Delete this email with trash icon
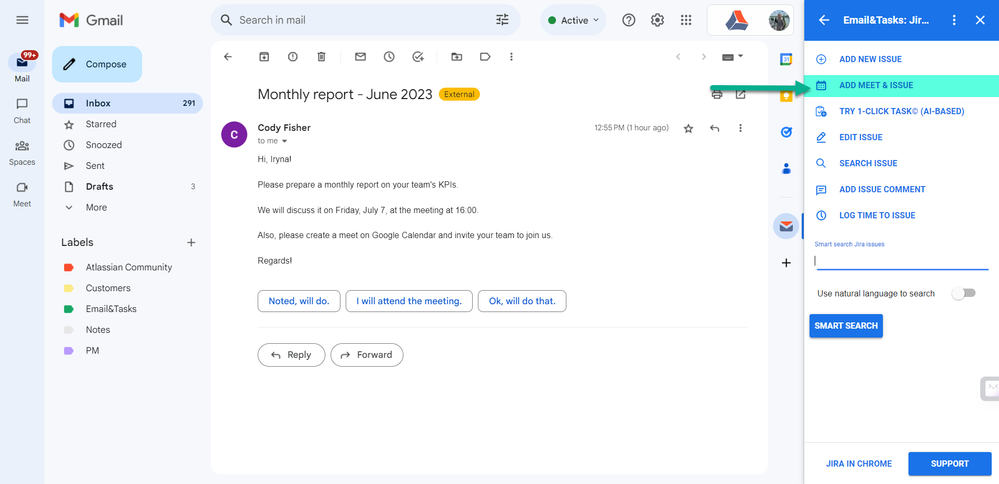 [321, 57]
